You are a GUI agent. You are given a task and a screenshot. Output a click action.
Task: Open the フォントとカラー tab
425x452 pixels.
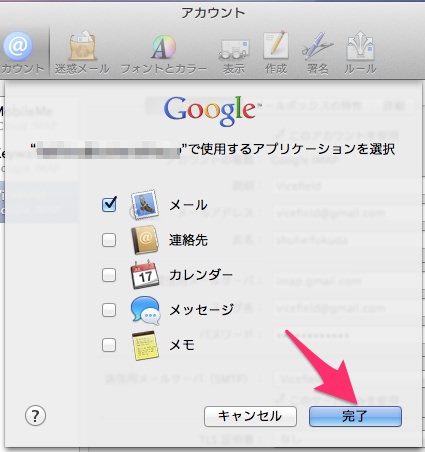[x=164, y=53]
